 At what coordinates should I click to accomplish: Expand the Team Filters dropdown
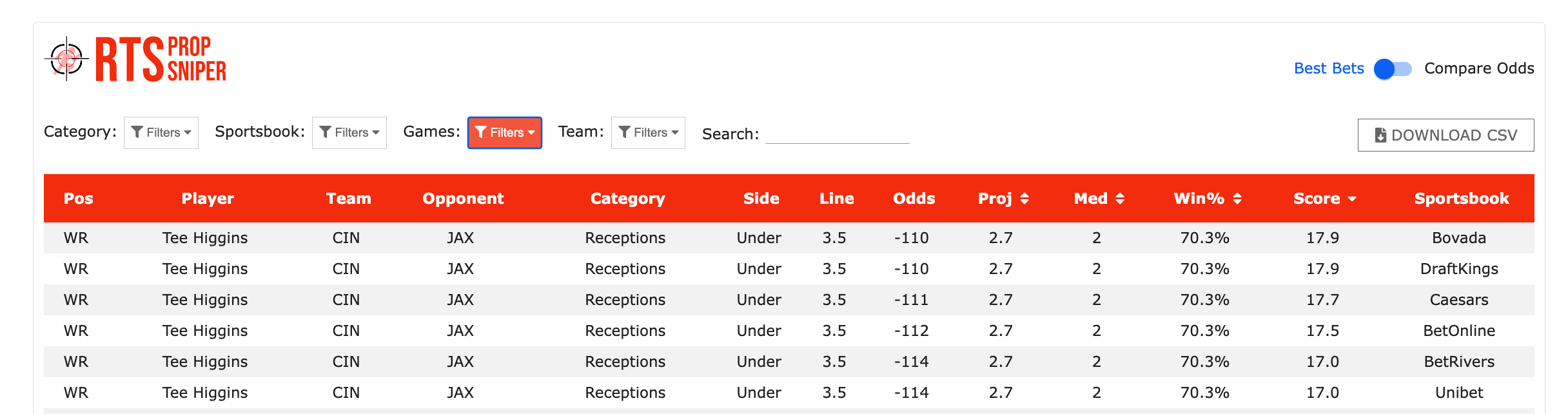[x=648, y=132]
